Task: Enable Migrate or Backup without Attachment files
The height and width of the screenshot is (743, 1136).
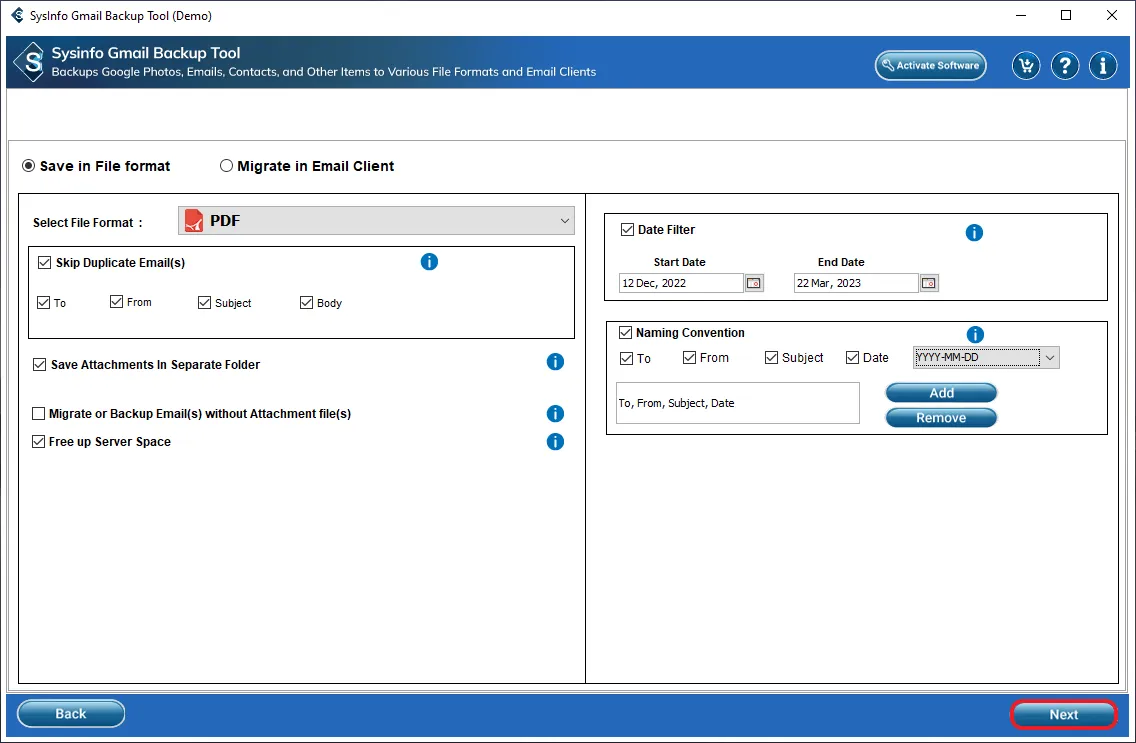Action: coord(39,414)
